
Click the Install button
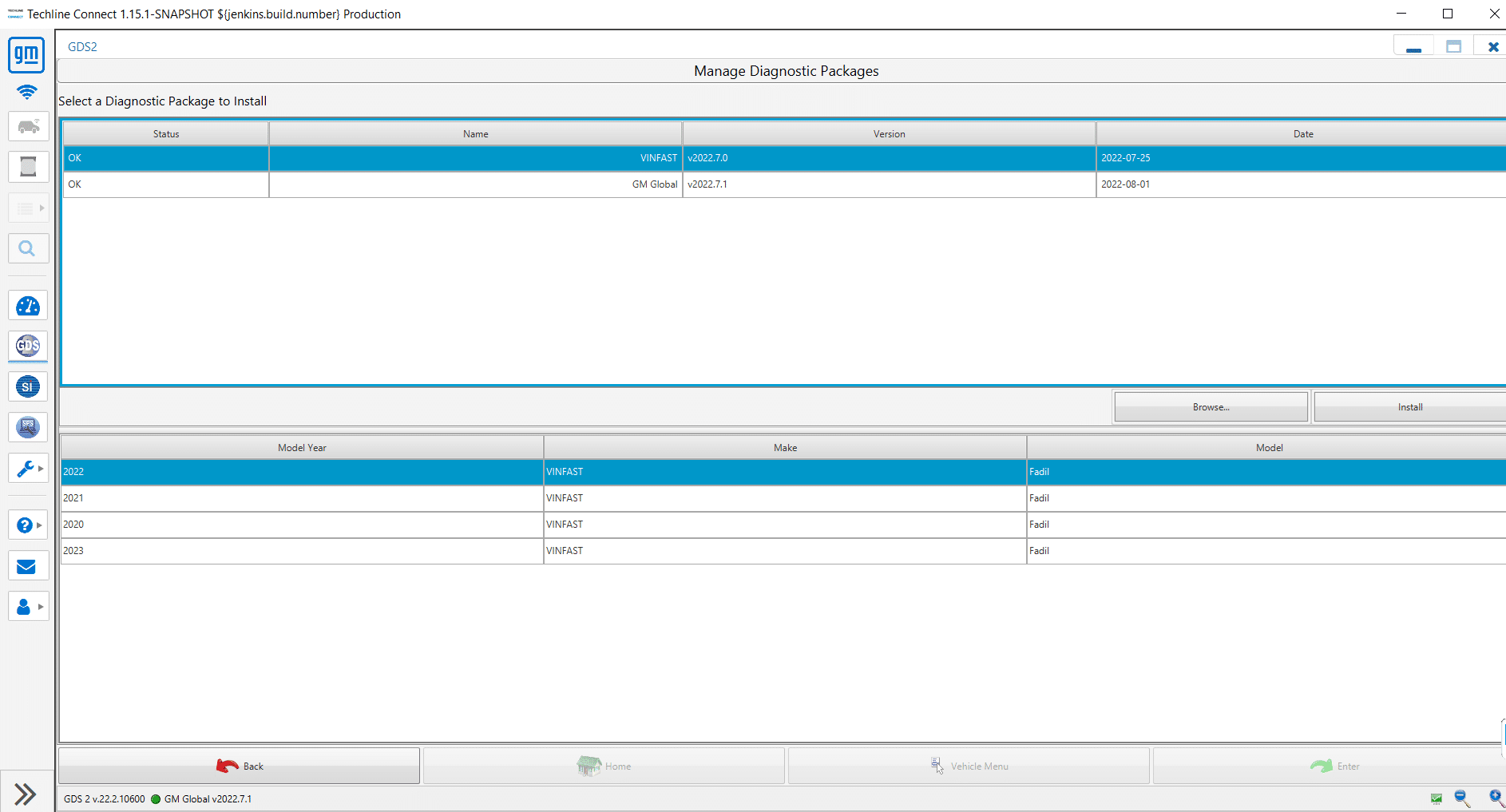pos(1410,407)
